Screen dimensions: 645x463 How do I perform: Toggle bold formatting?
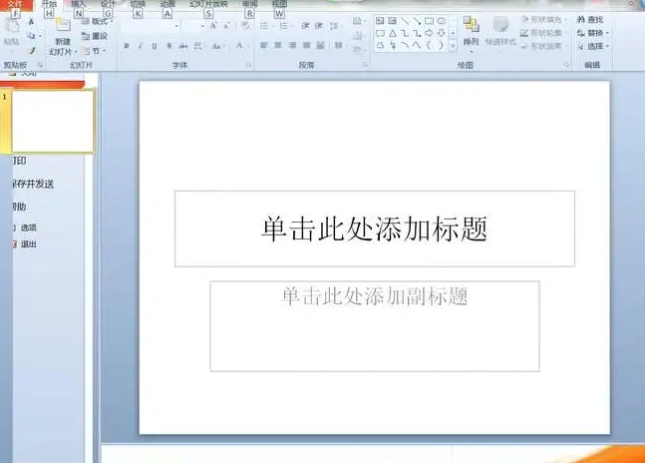point(127,46)
